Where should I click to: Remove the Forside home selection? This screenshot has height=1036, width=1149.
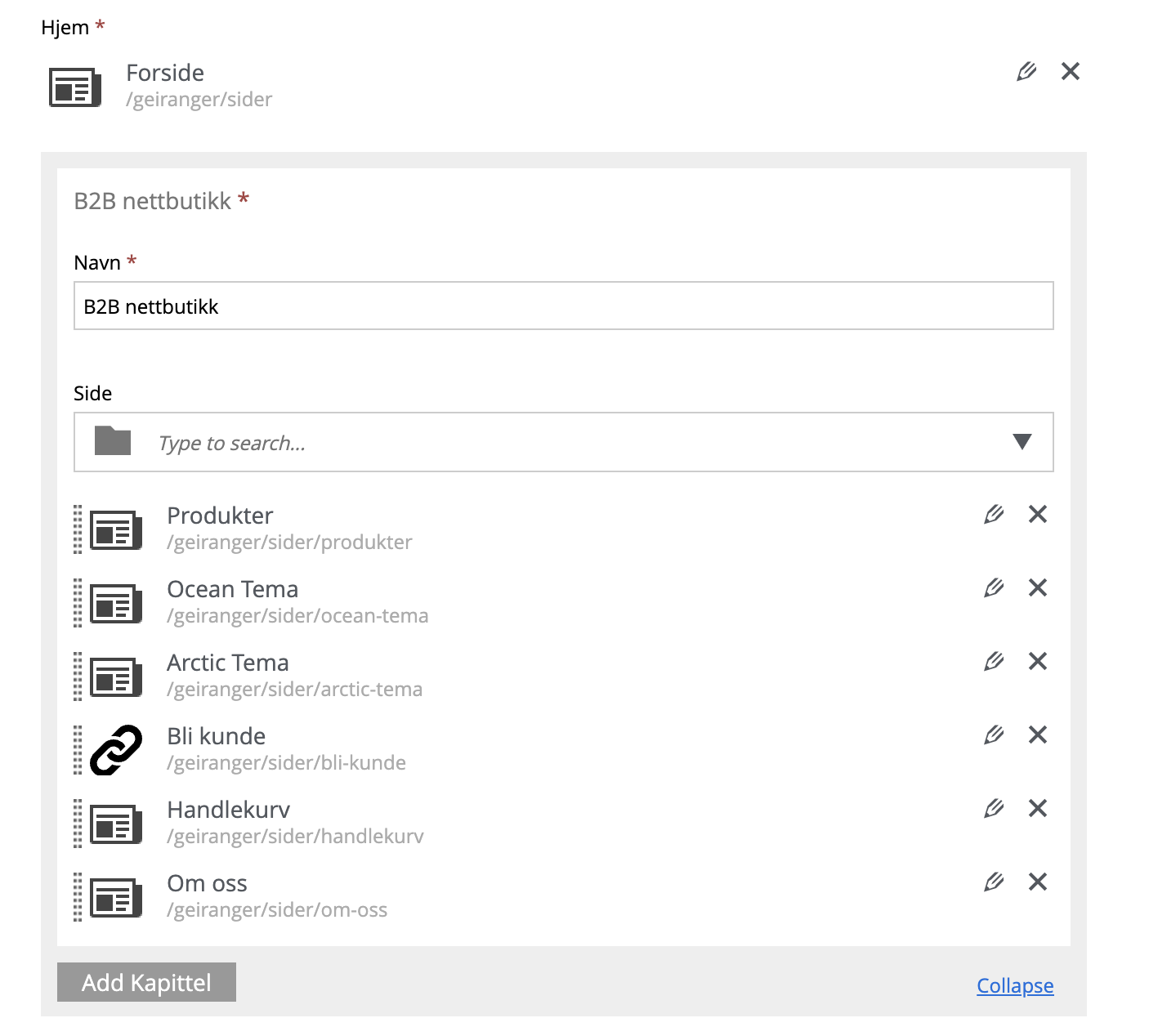click(1071, 71)
